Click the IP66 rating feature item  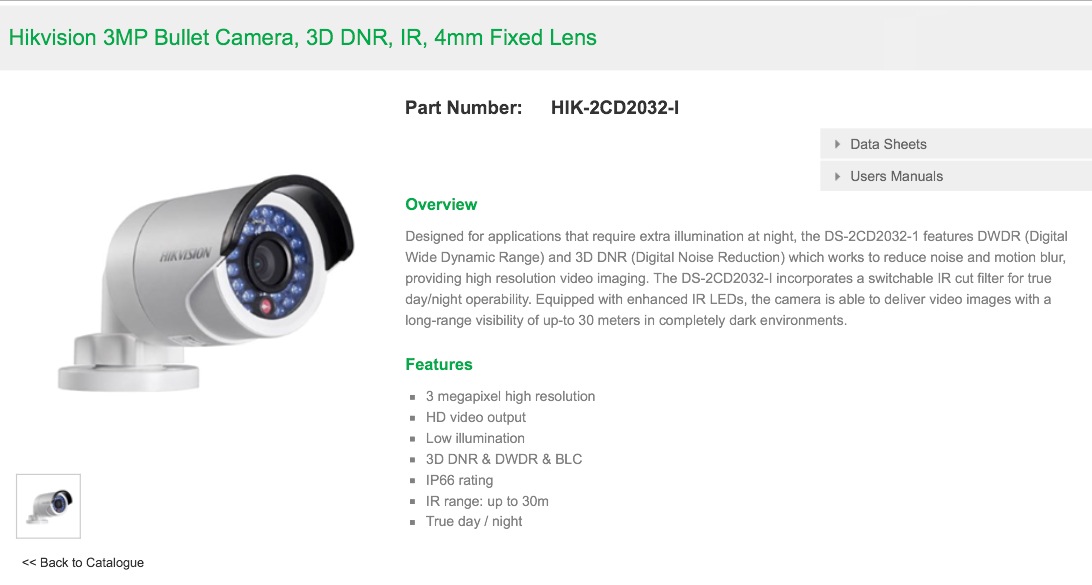(460, 480)
